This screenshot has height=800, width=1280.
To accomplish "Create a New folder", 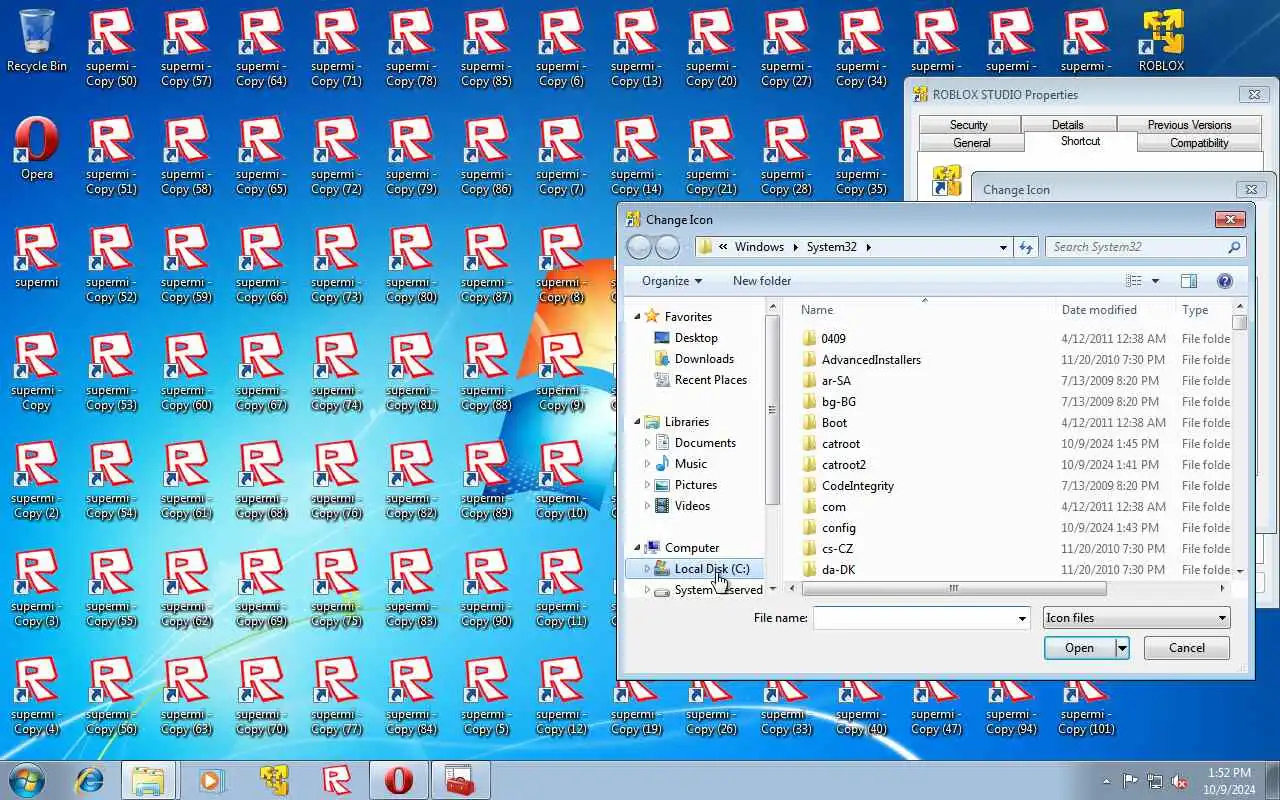I will point(762,281).
